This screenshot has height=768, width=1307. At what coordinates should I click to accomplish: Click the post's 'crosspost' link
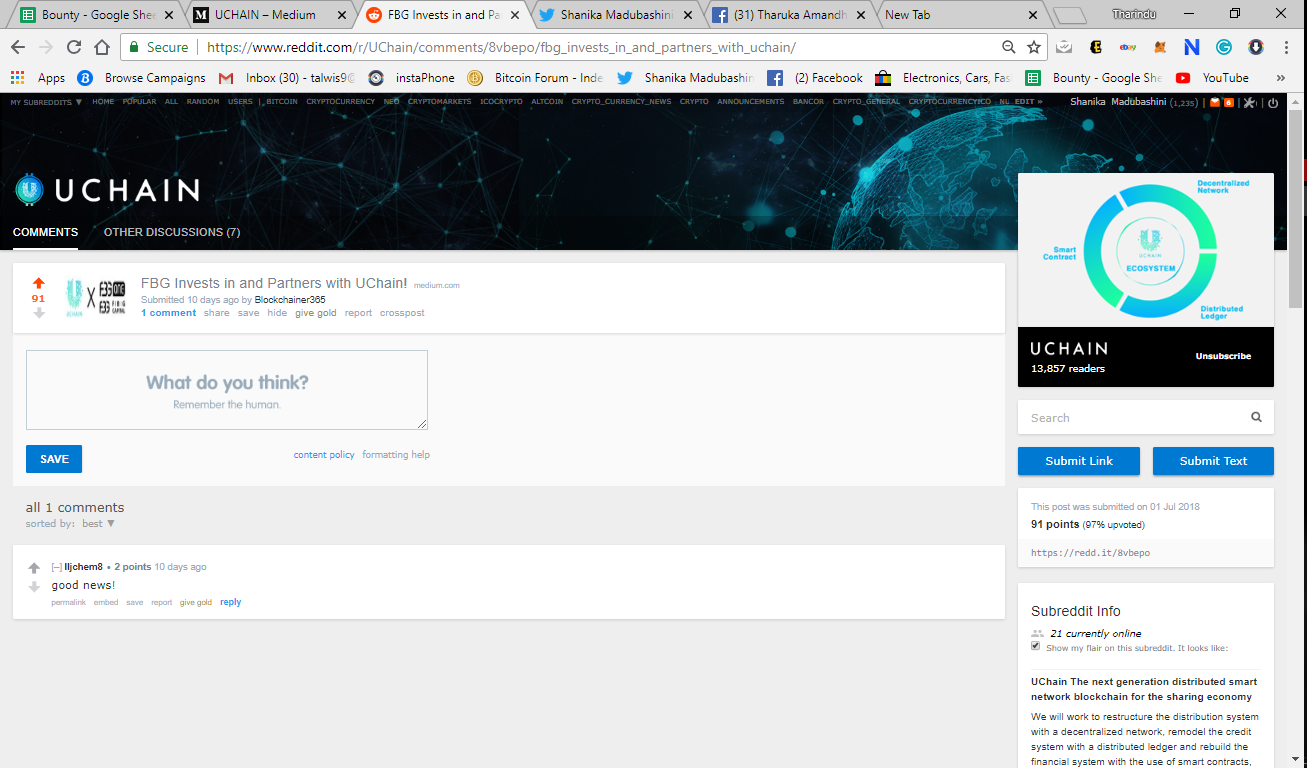[x=402, y=313]
